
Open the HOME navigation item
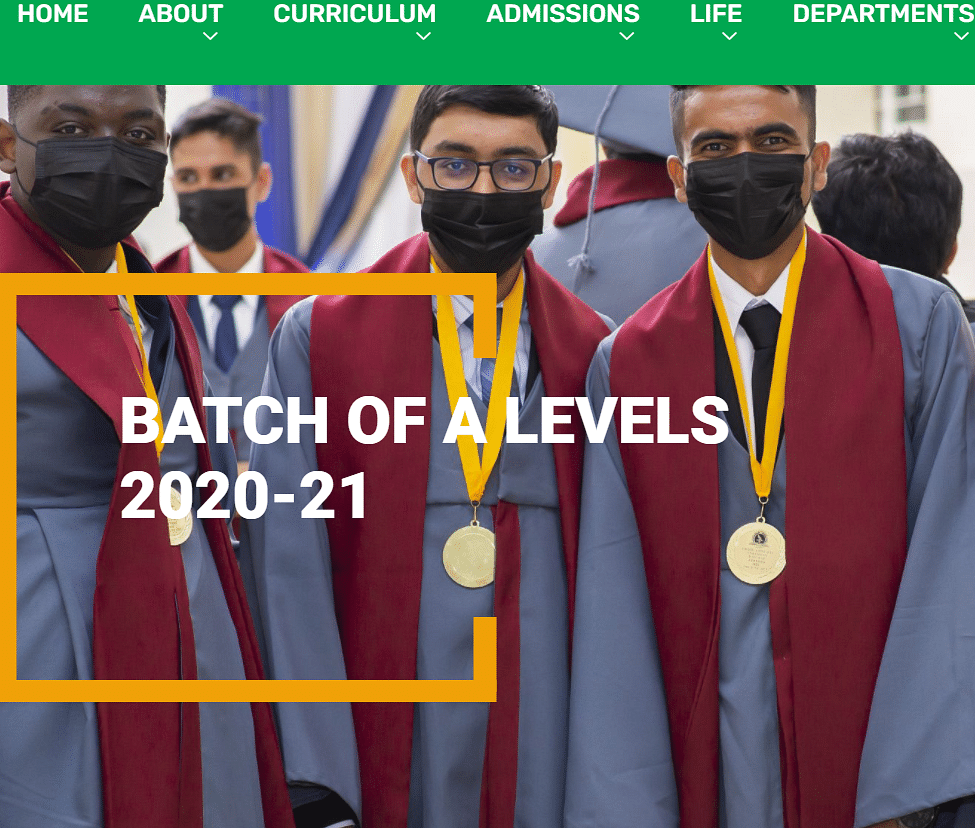click(53, 14)
